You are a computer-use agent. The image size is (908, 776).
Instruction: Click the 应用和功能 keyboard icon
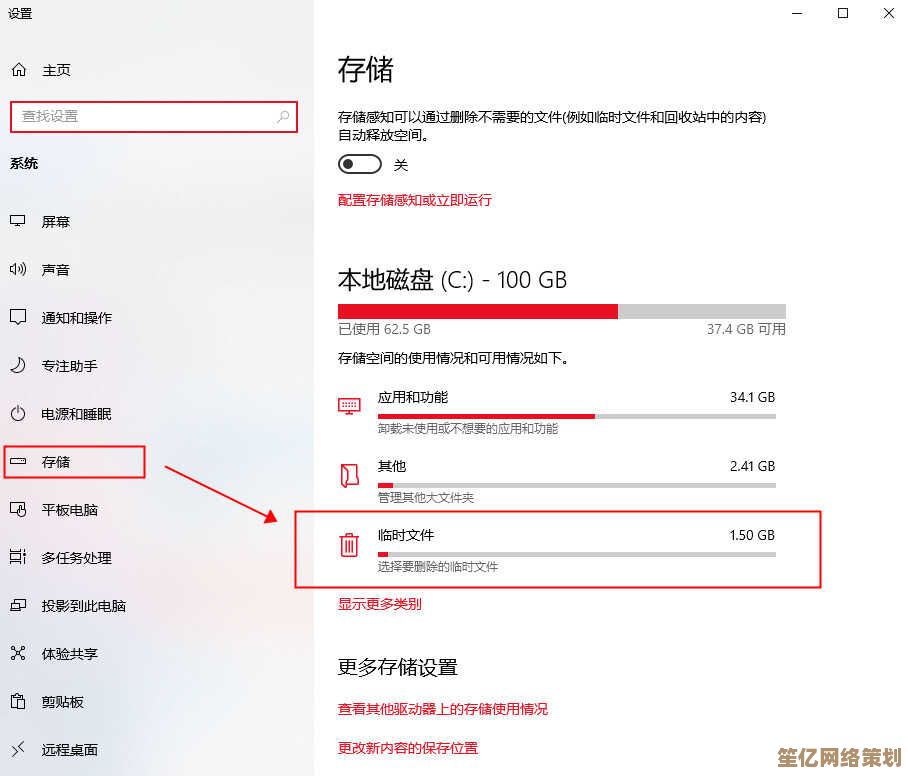[x=349, y=405]
